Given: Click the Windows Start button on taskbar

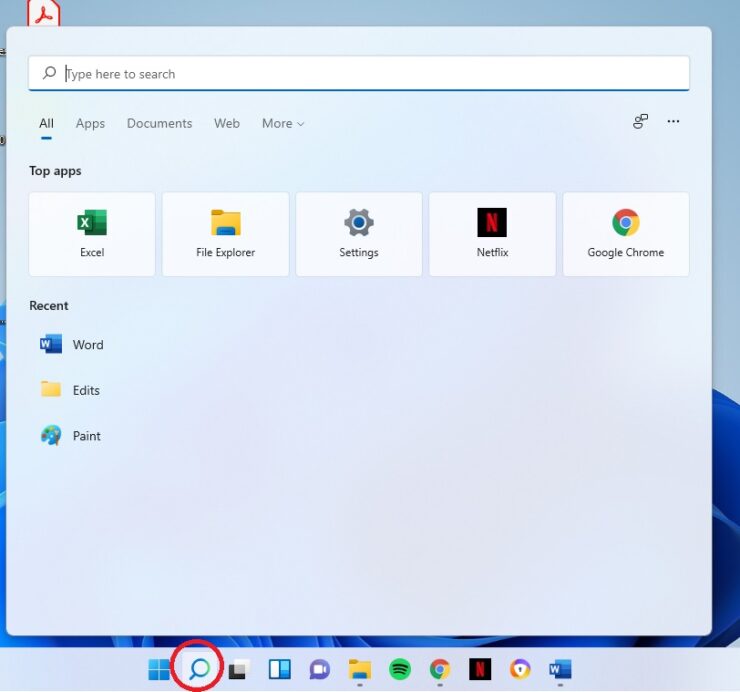Looking at the screenshot, I should (159, 669).
